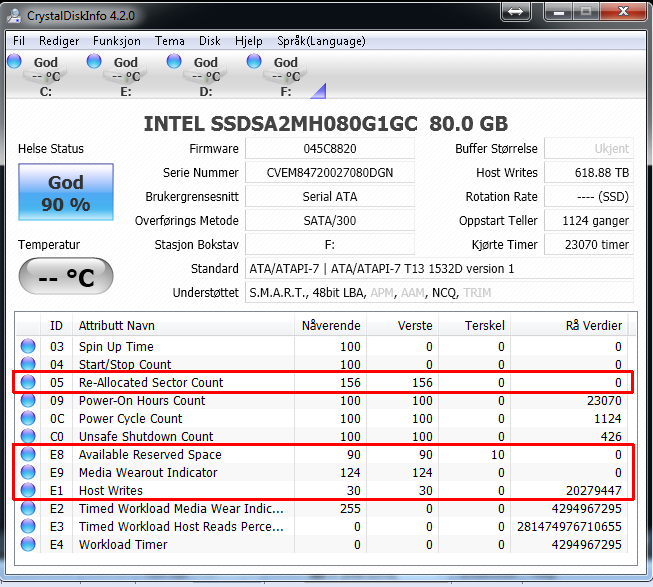Click status icon of Spin Up Time row
653x587 pixels.
28,346
